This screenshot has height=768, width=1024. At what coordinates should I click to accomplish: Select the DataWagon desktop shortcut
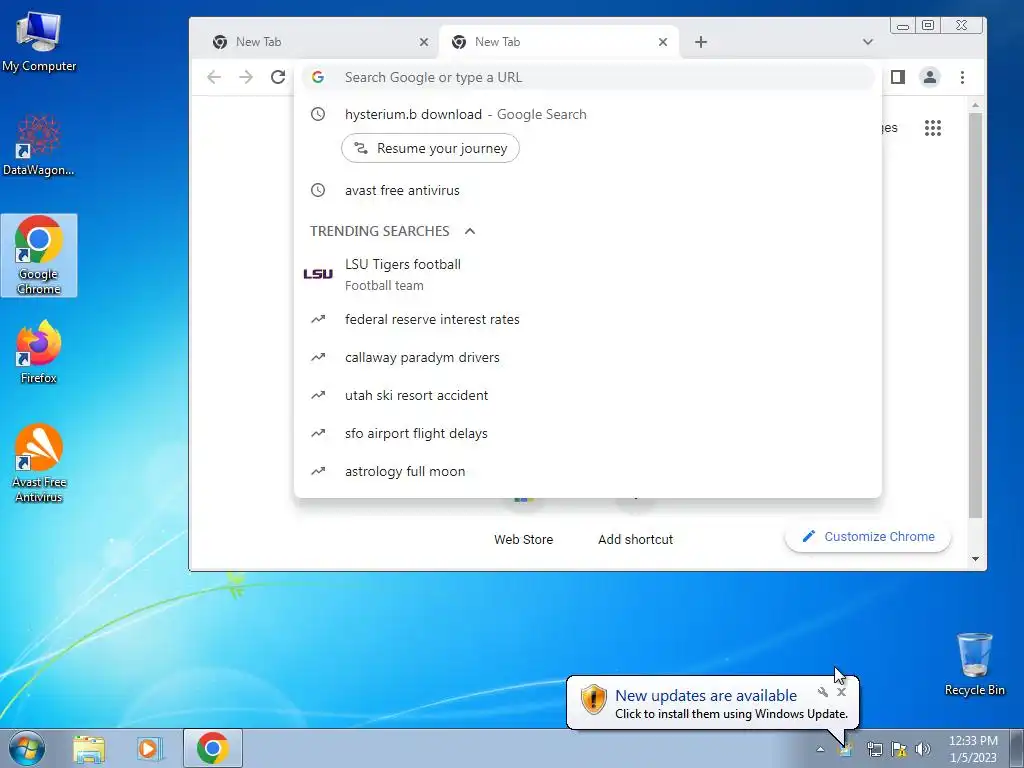tap(39, 145)
